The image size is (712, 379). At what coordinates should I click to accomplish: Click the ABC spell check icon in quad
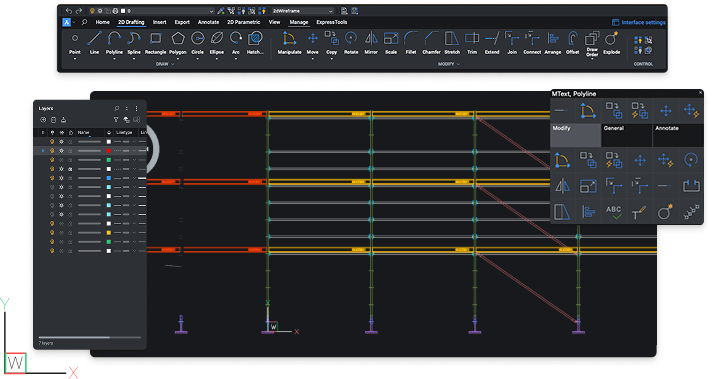click(613, 212)
